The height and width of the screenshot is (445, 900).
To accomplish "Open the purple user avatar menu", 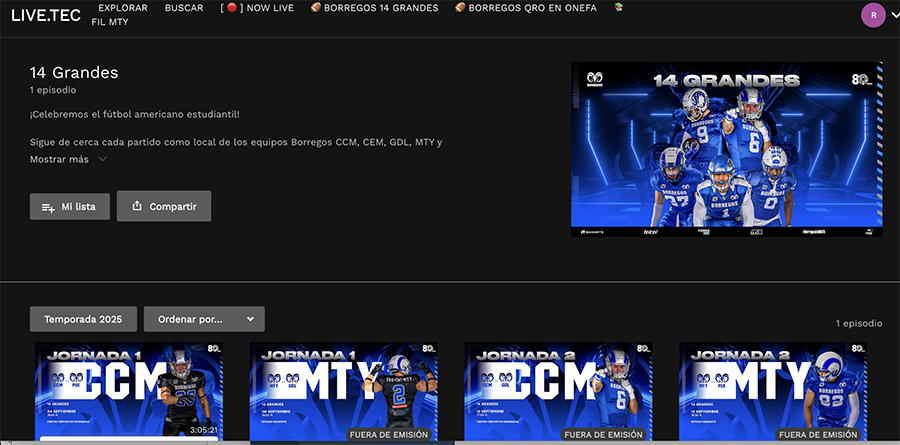I will [873, 15].
